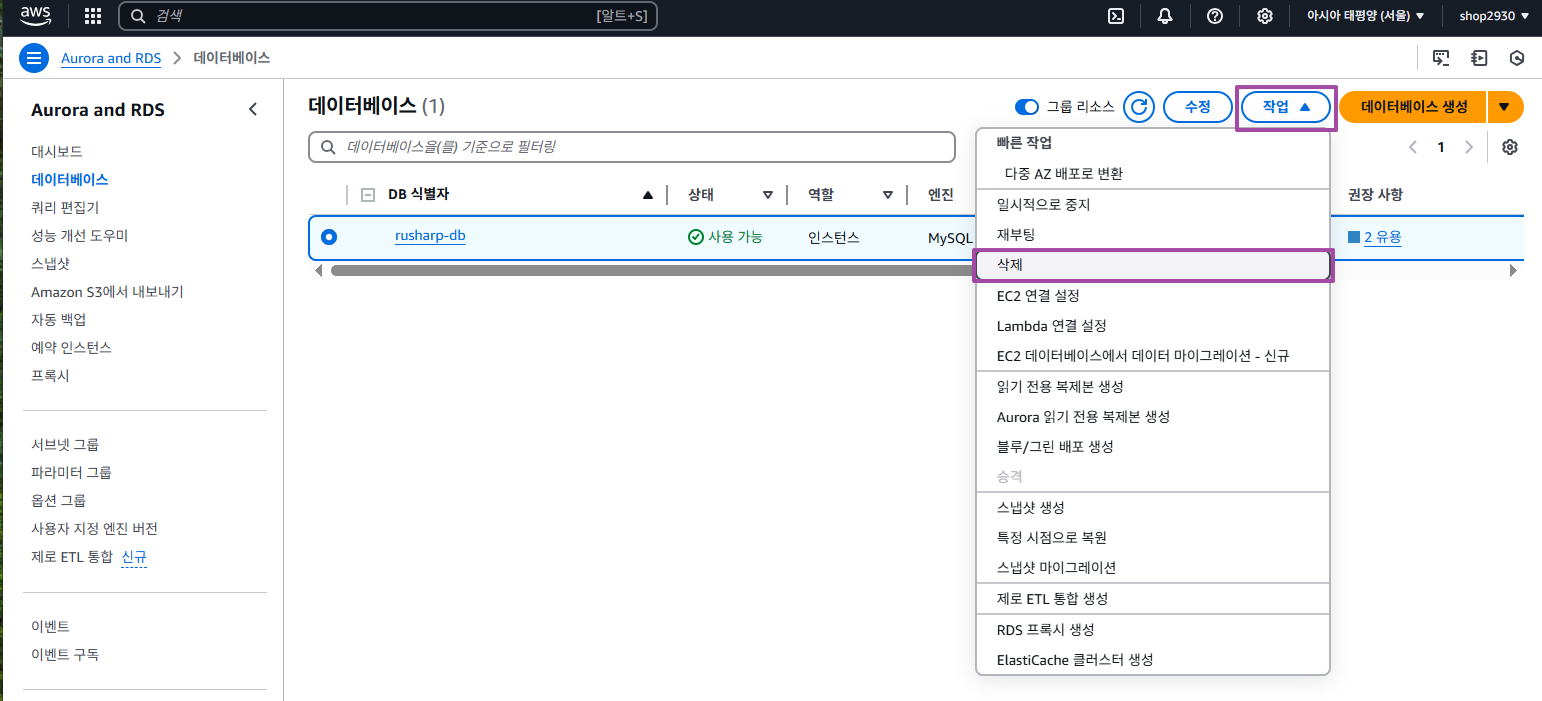
Task: Open the hexagon icon under top bar
Action: pos(1517,58)
